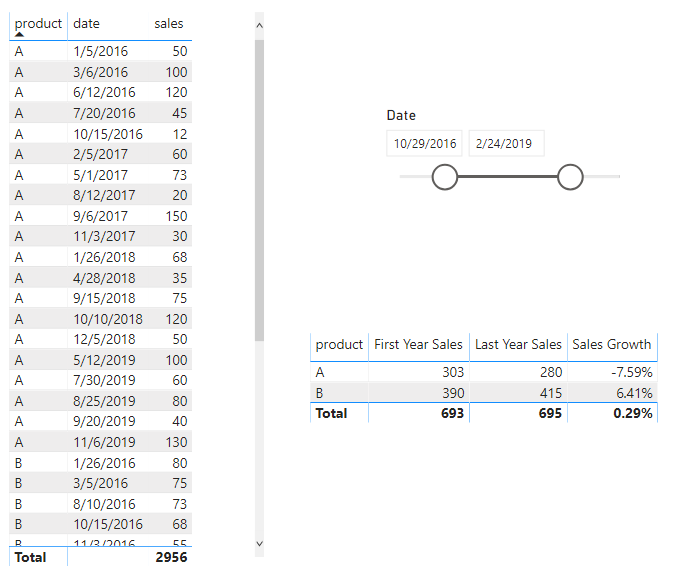Select the 4/28/2018 date cell

pos(104,278)
